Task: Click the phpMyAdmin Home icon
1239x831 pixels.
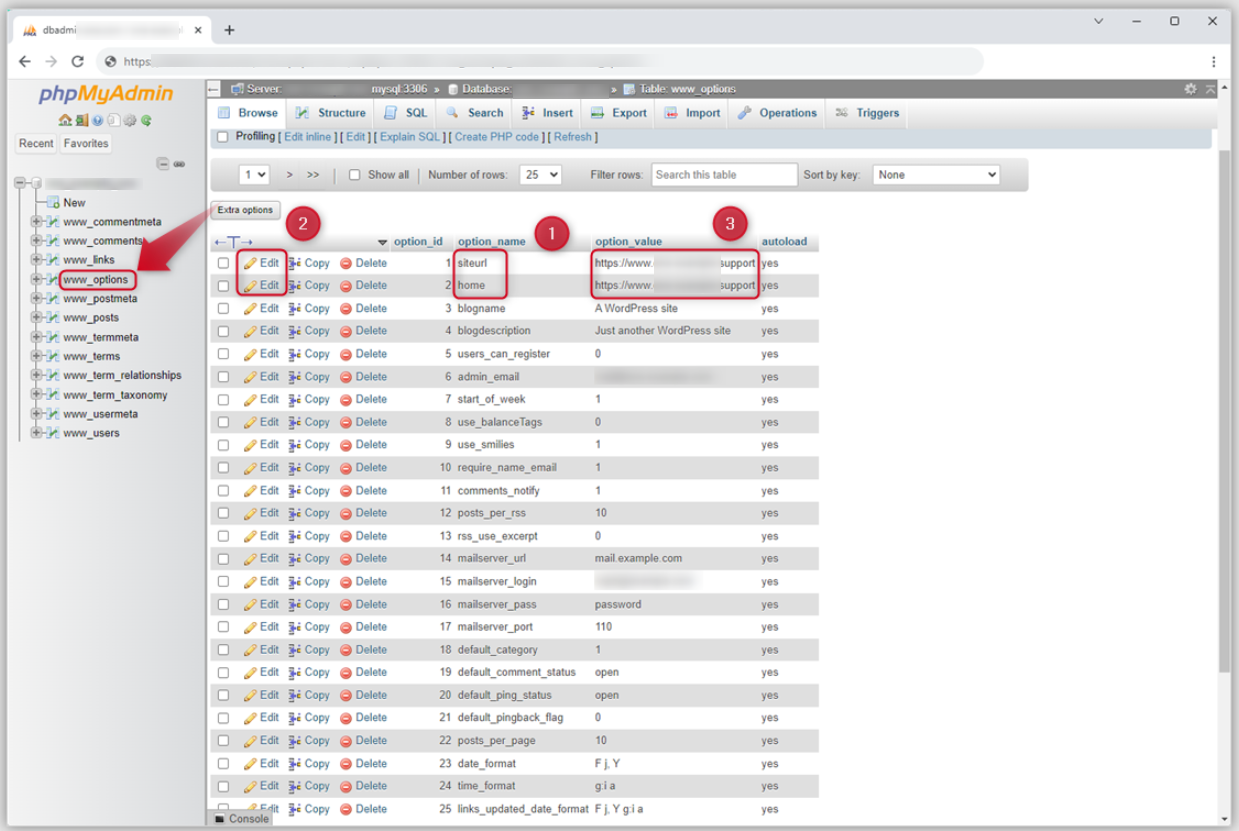Action: (x=65, y=121)
